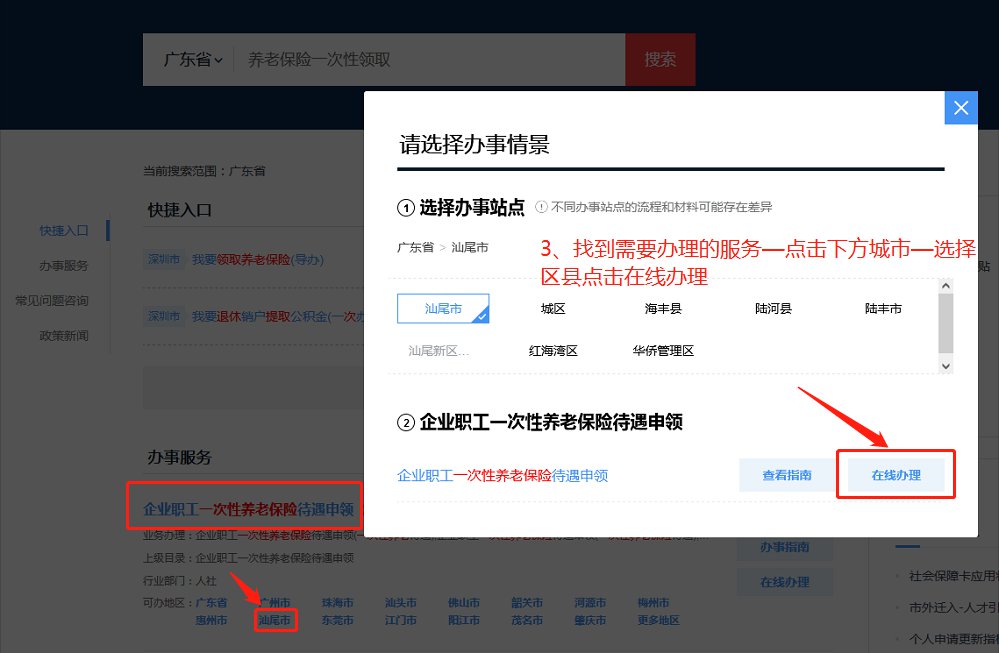Open the 广东省 province dropdown
Screen dimensions: 999x653
(x=192, y=60)
